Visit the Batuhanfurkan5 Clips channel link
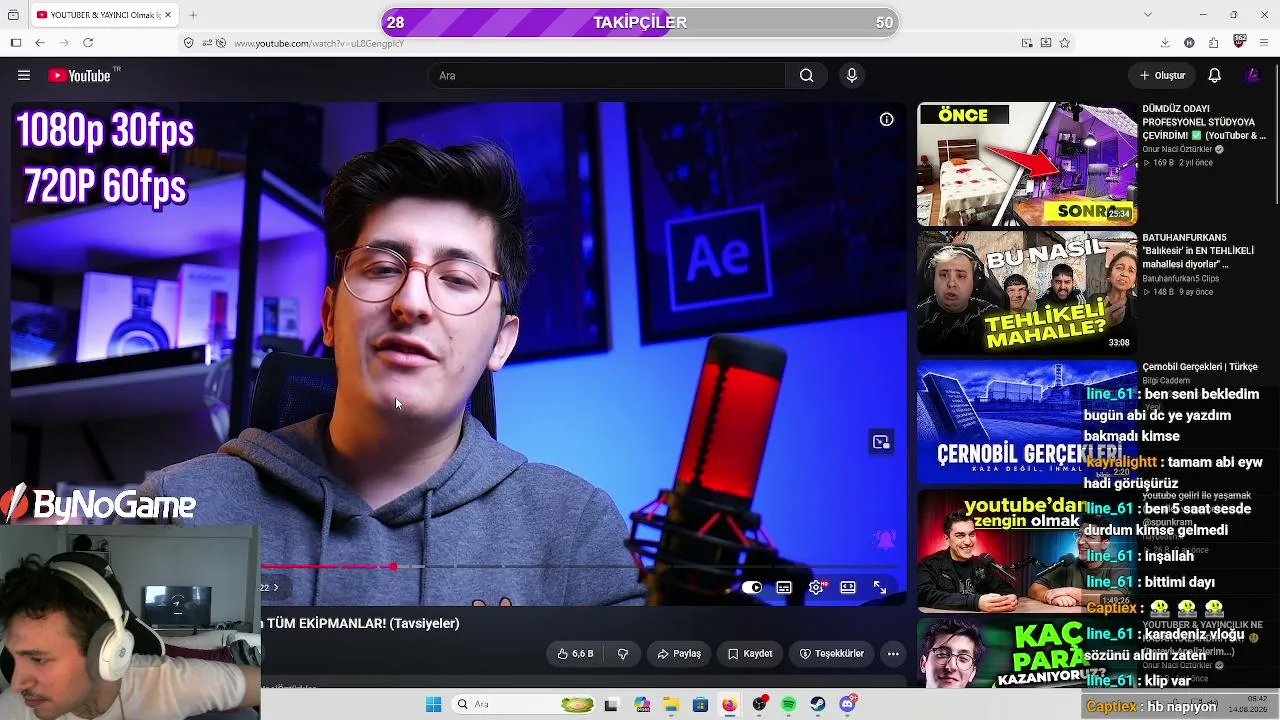The width and height of the screenshot is (1280, 720). click(x=1181, y=278)
